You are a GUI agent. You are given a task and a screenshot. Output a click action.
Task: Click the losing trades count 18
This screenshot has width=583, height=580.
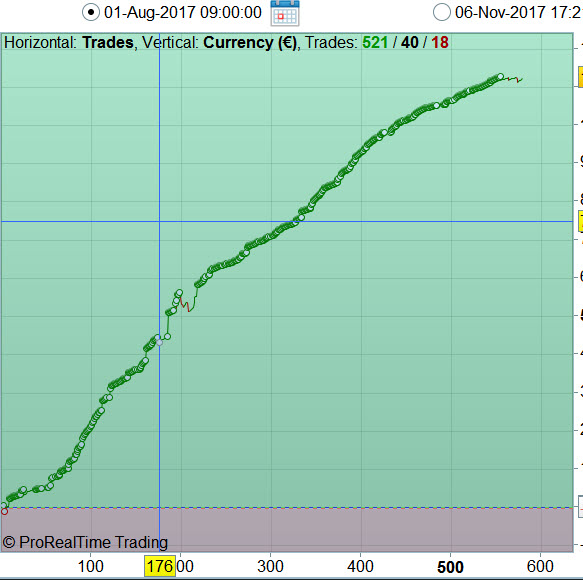440,42
